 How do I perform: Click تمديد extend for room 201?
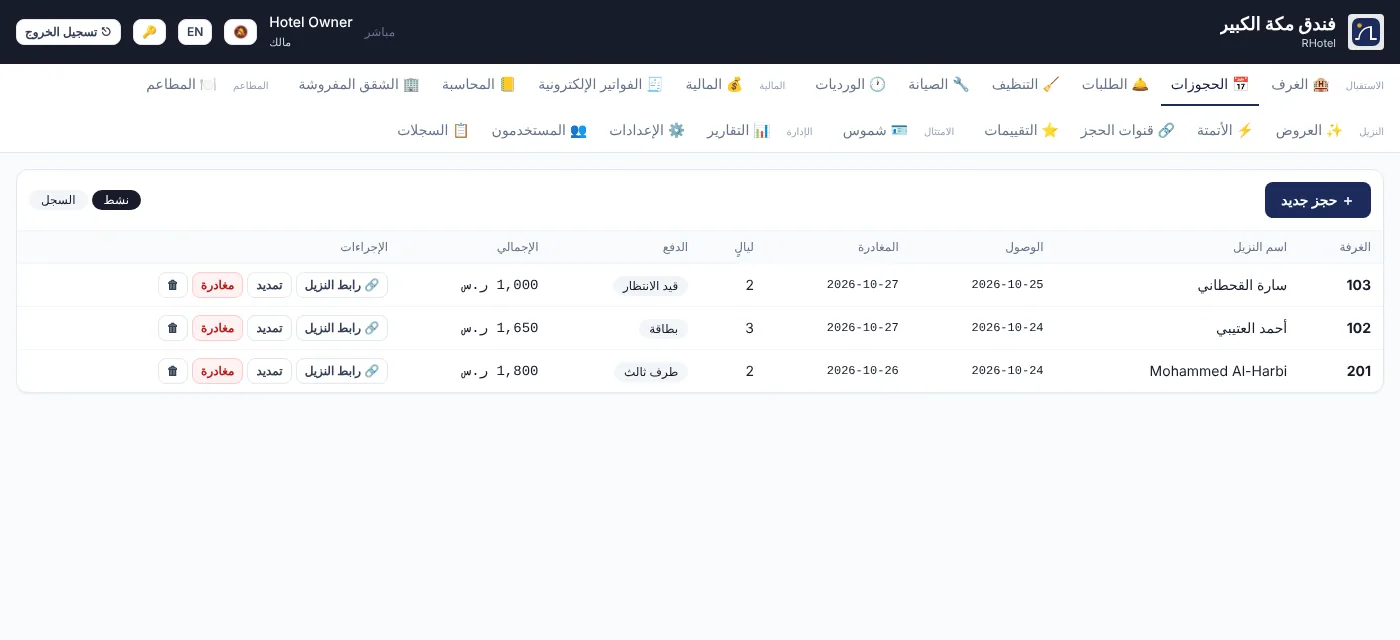pyautogui.click(x=269, y=371)
